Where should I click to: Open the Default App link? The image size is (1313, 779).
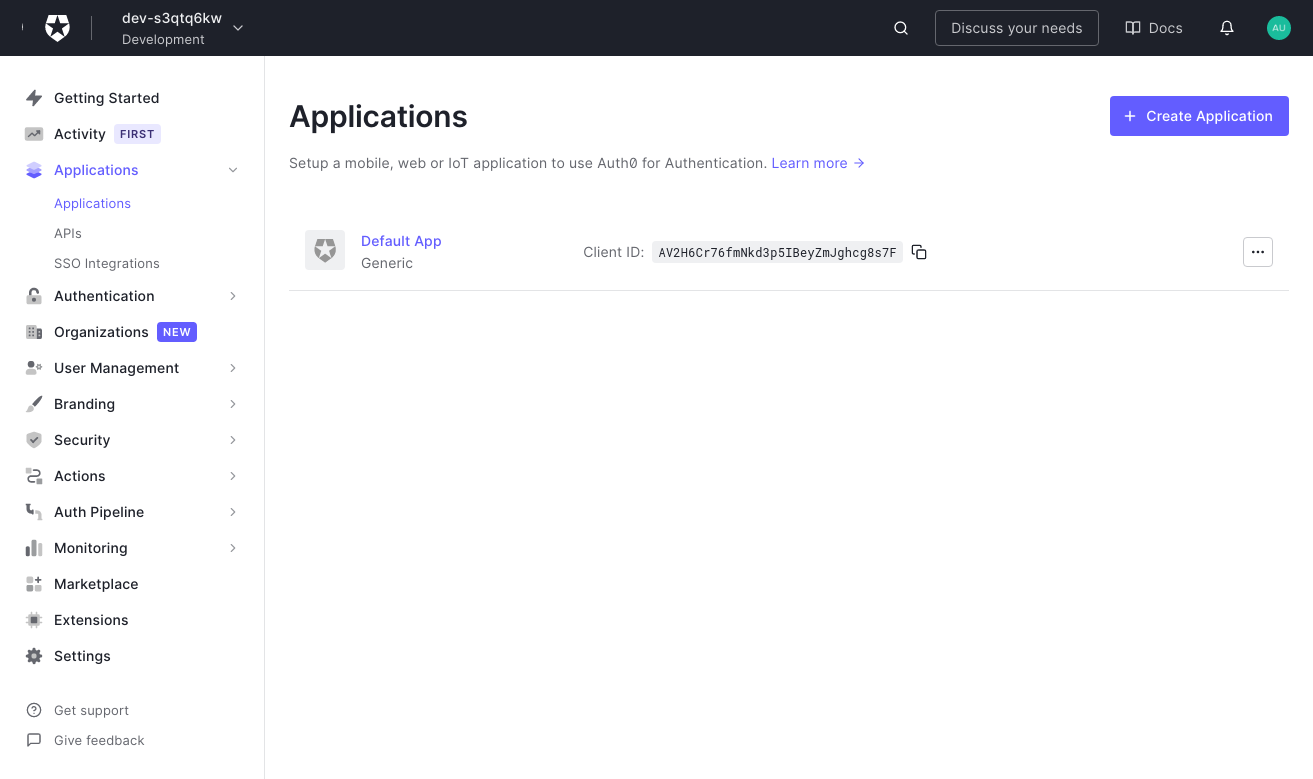coord(401,241)
